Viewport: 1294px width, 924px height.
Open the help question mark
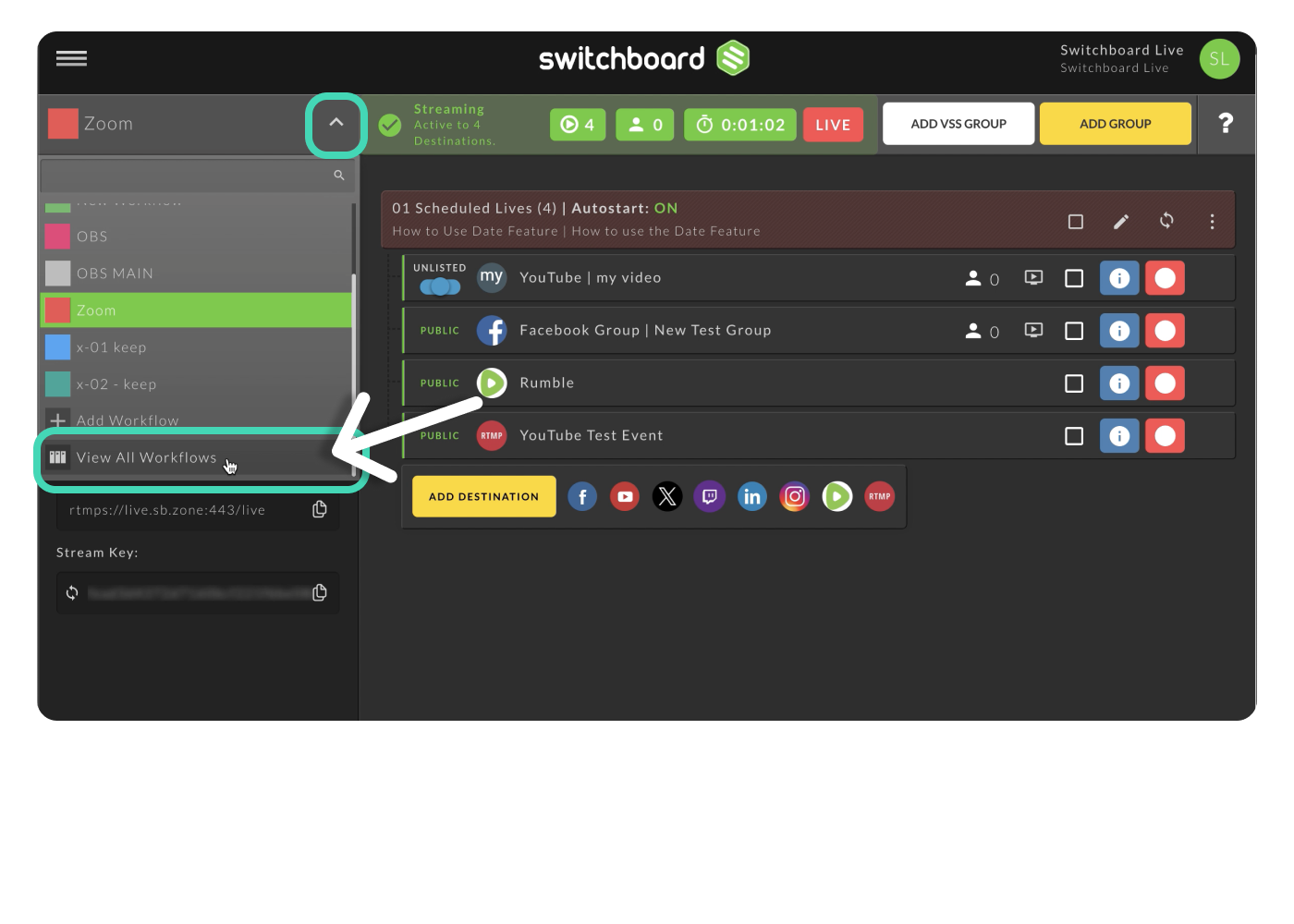coord(1226,124)
